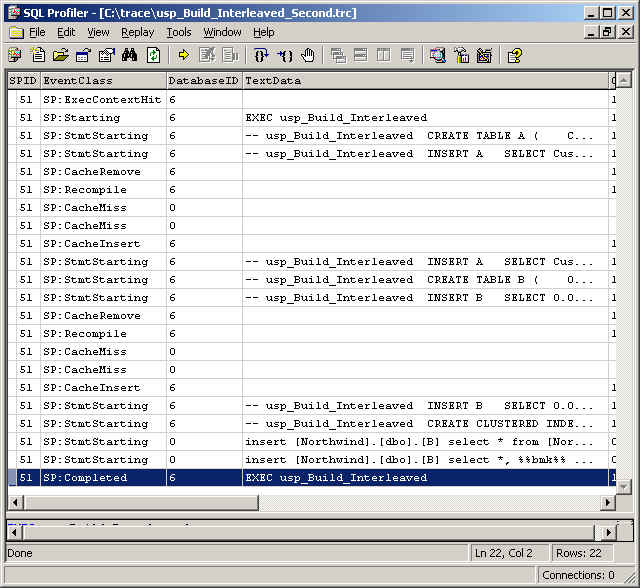Open the Tools menu
640x588 pixels.
coord(179,32)
